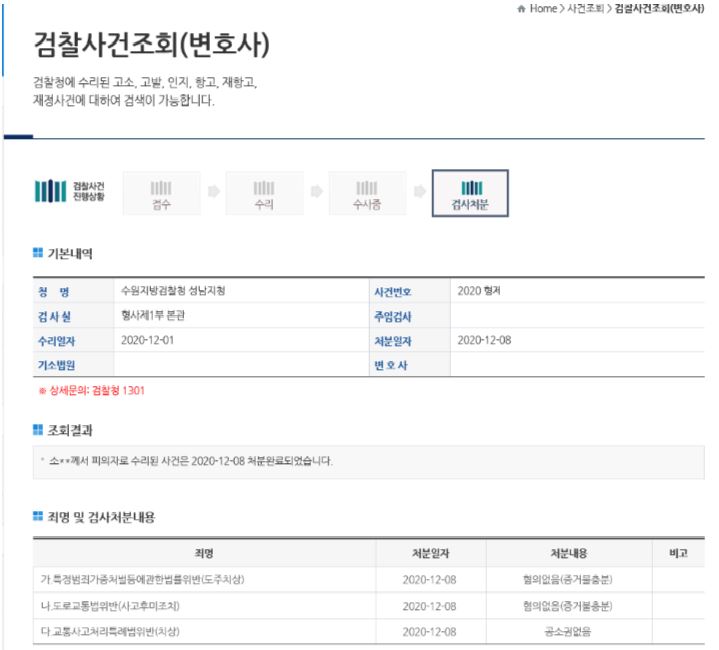719x650 pixels.
Task: Click the 사건번호 field label
Action: point(393,292)
